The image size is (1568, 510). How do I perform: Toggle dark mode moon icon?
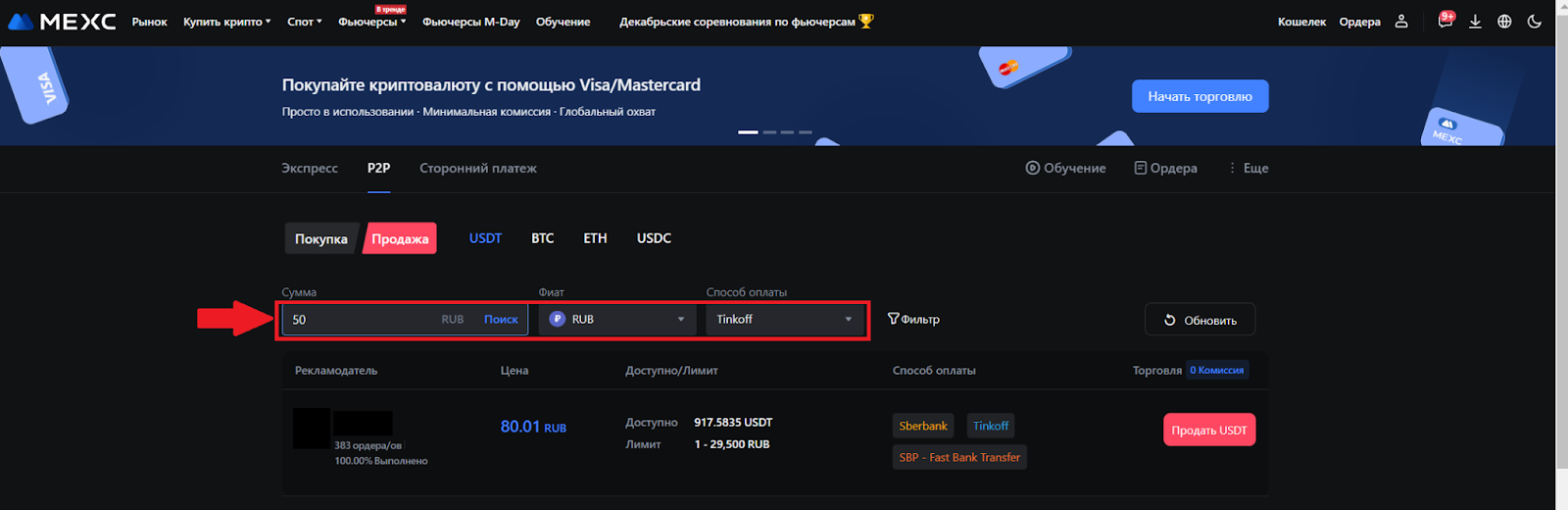point(1535,21)
